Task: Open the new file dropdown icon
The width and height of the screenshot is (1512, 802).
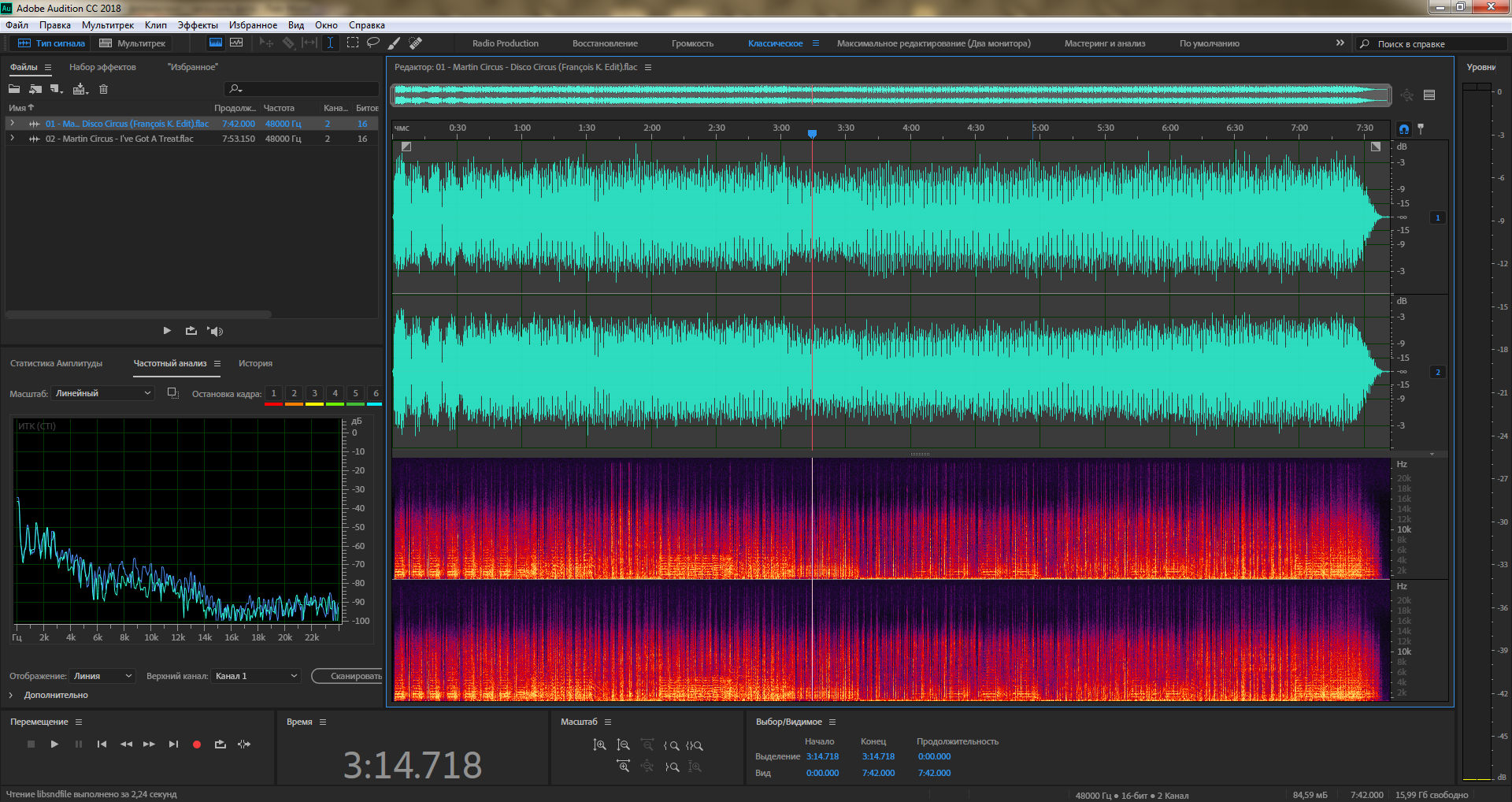Action: [x=57, y=89]
